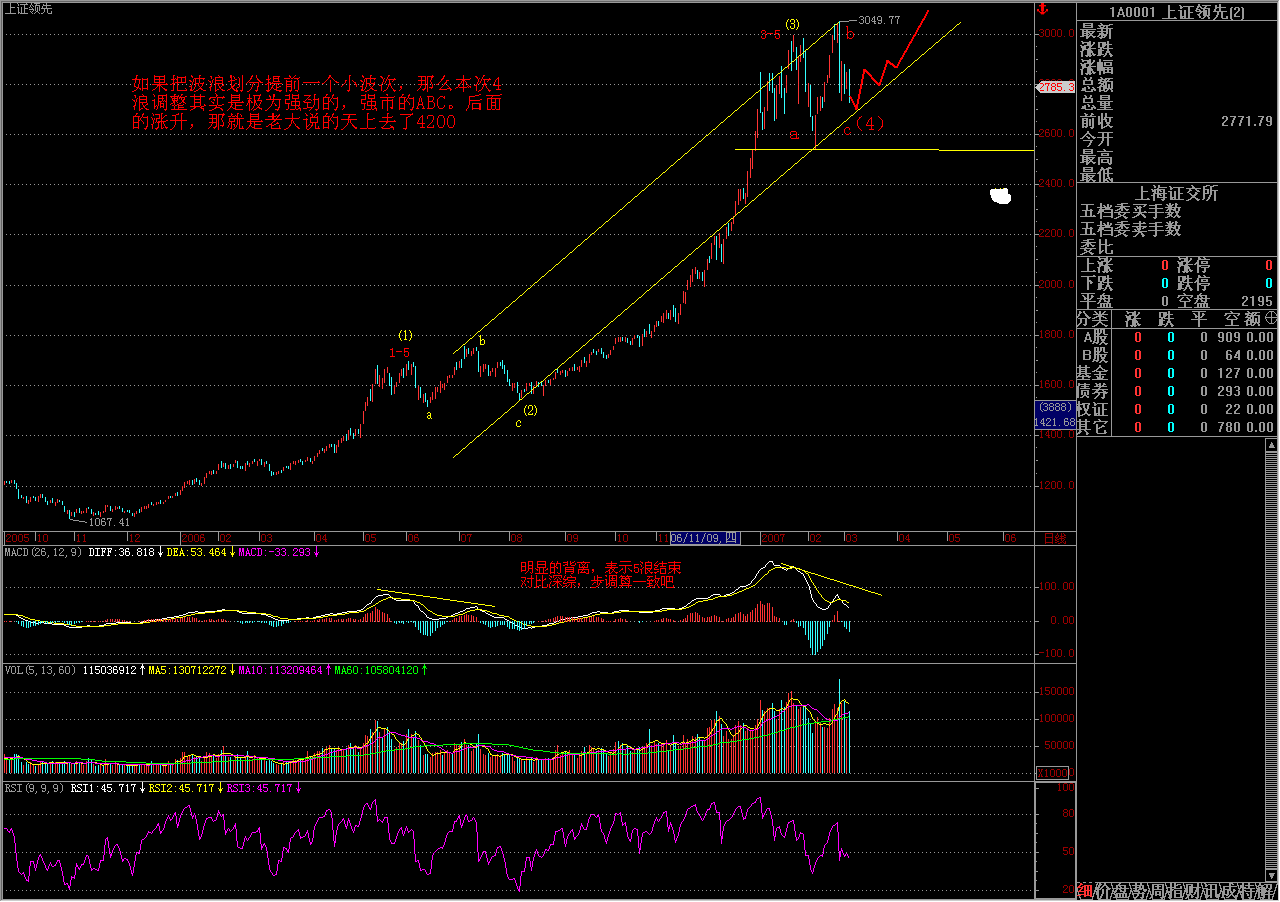The image size is (1280, 902).
Task: Click the highlighted date 06/11/09,四
Action: point(705,538)
